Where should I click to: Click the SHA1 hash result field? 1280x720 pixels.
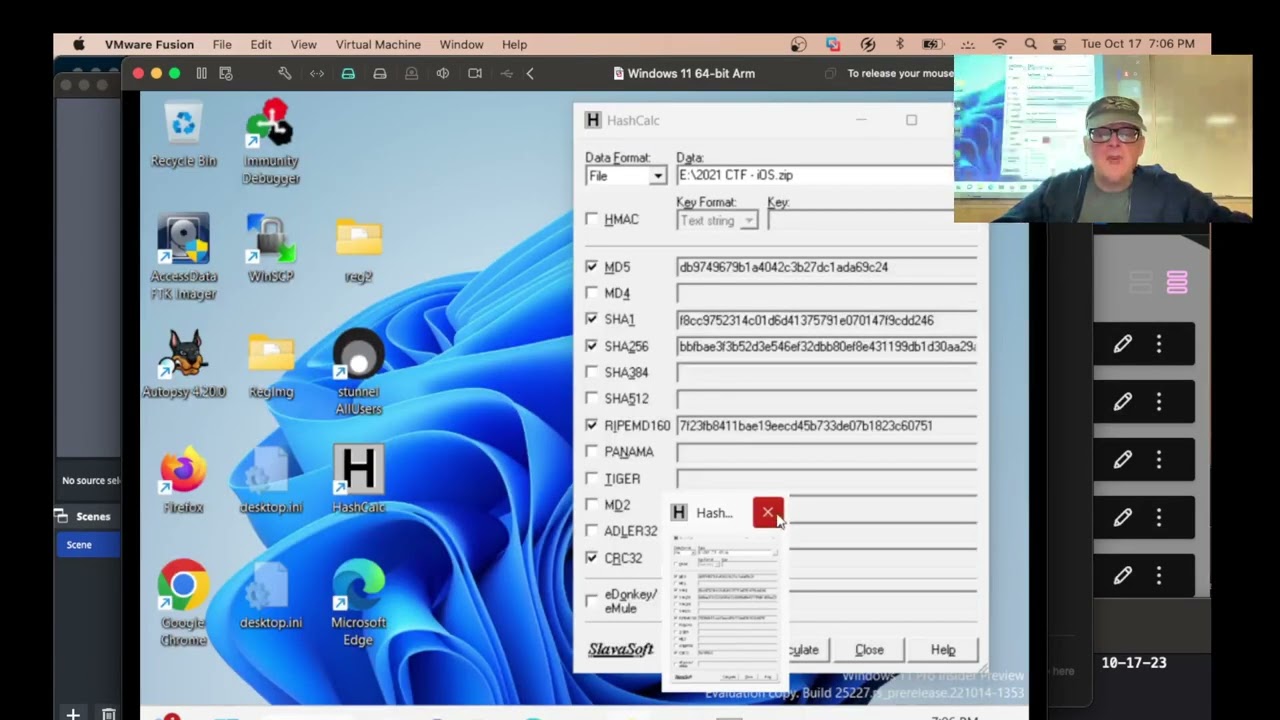tap(827, 320)
